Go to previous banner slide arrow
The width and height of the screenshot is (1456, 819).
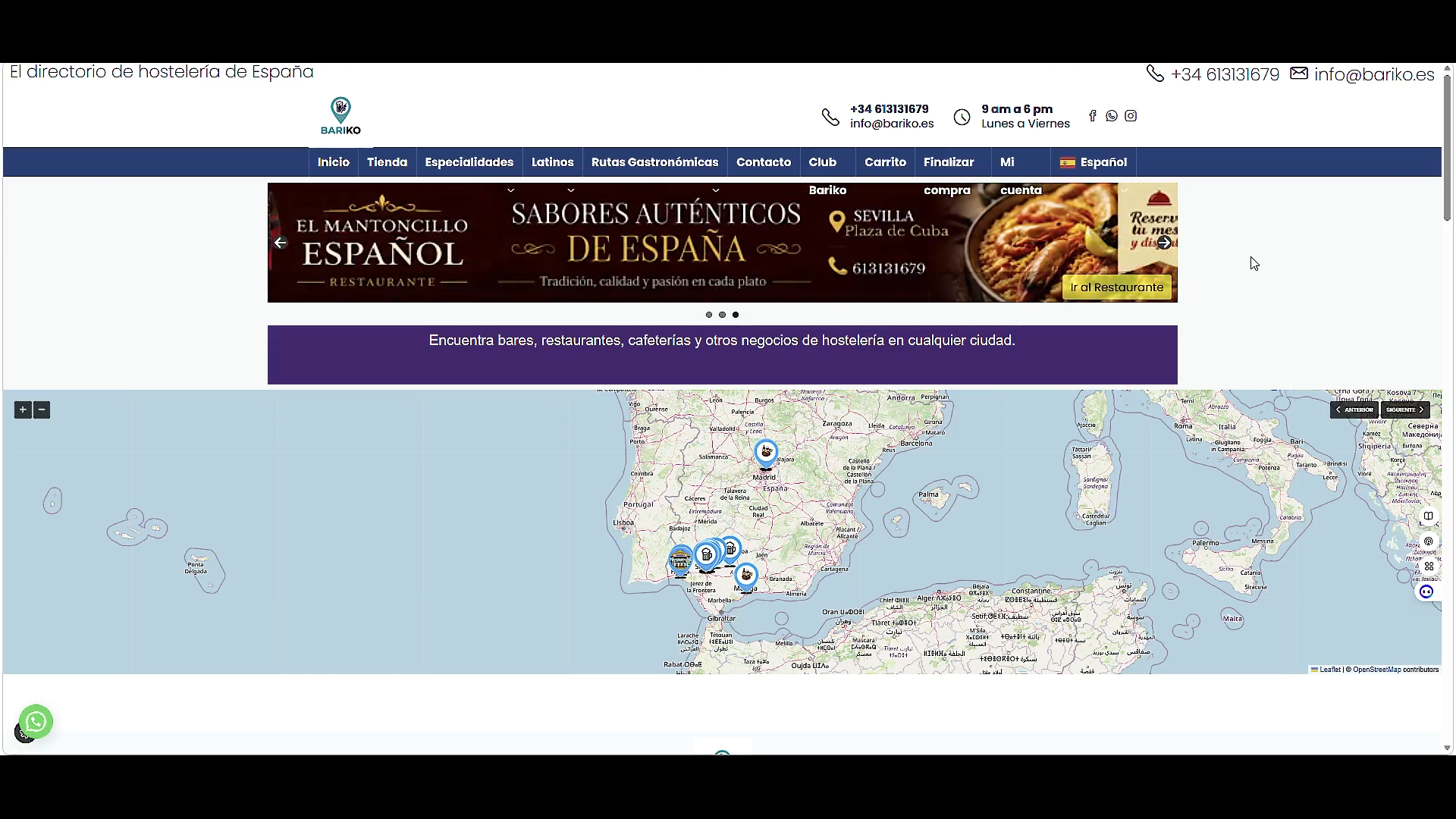point(281,243)
